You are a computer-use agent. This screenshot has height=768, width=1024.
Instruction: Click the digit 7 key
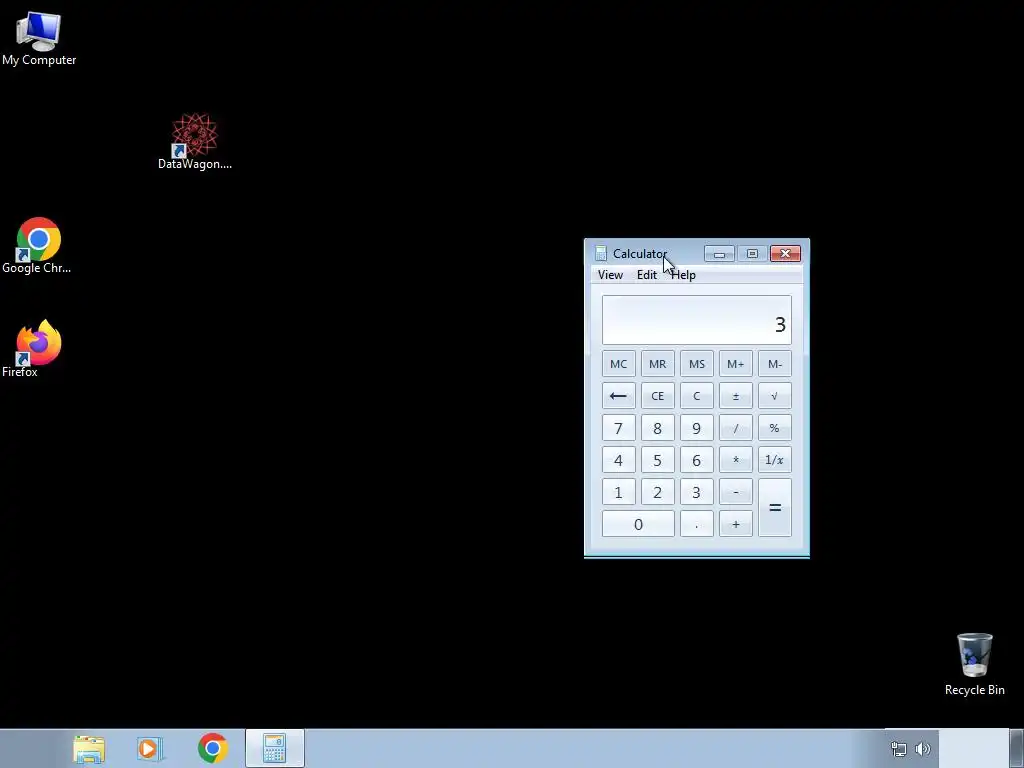coord(618,428)
